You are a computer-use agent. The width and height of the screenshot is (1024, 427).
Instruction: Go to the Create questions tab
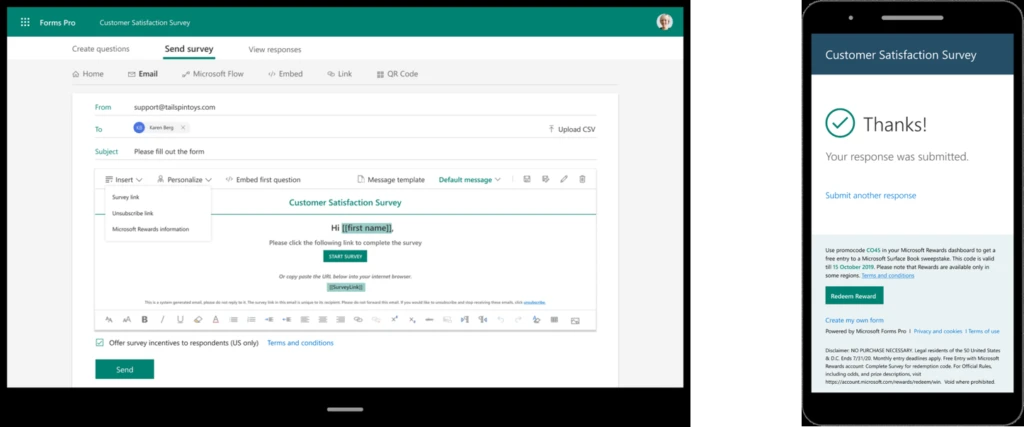100,49
